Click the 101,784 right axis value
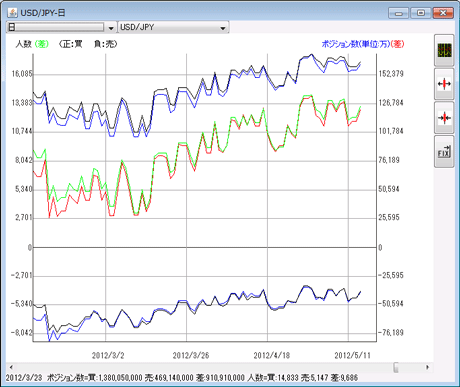The height and width of the screenshot is (387, 460). point(391,131)
